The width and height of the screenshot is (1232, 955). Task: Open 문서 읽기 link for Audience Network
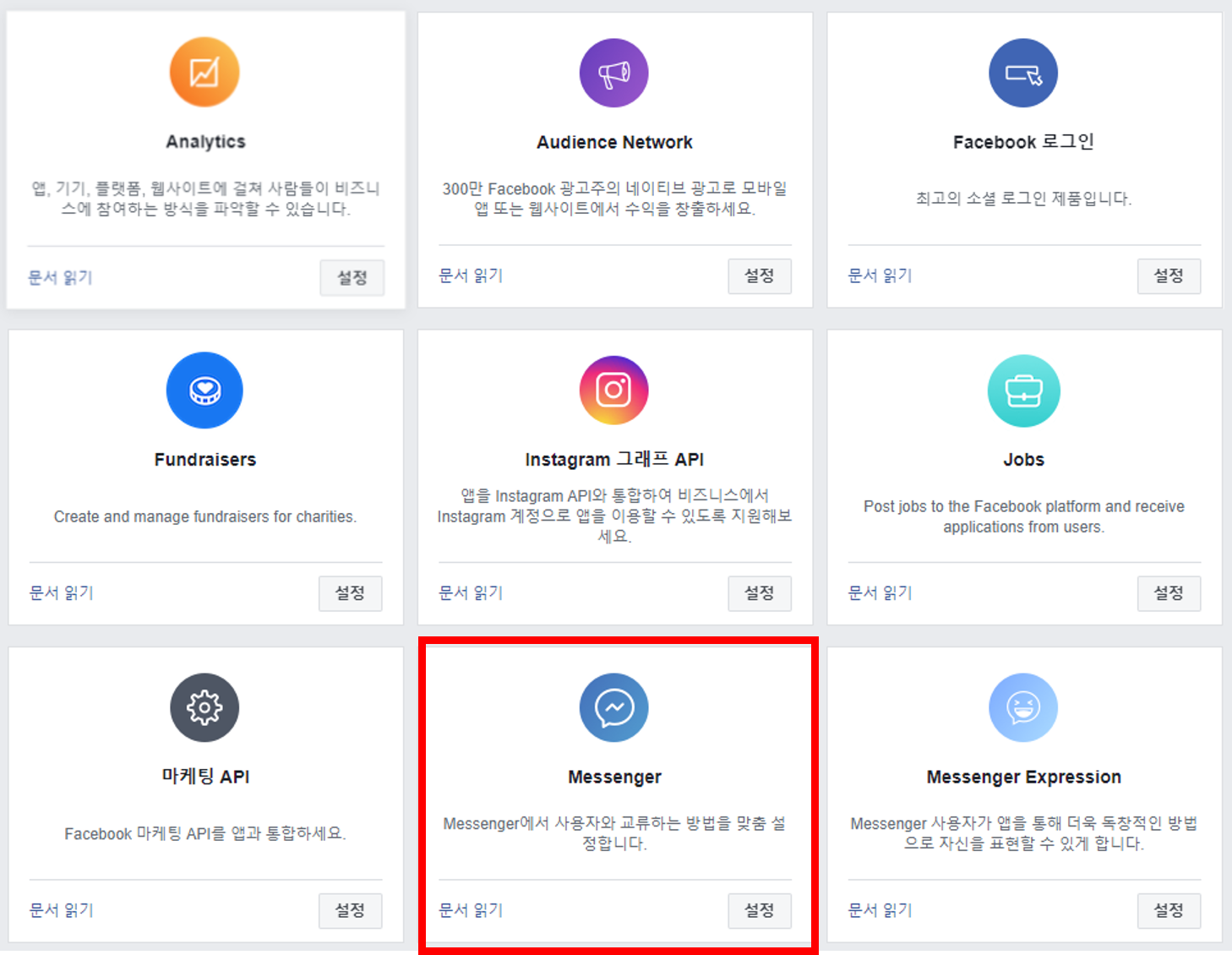[471, 276]
